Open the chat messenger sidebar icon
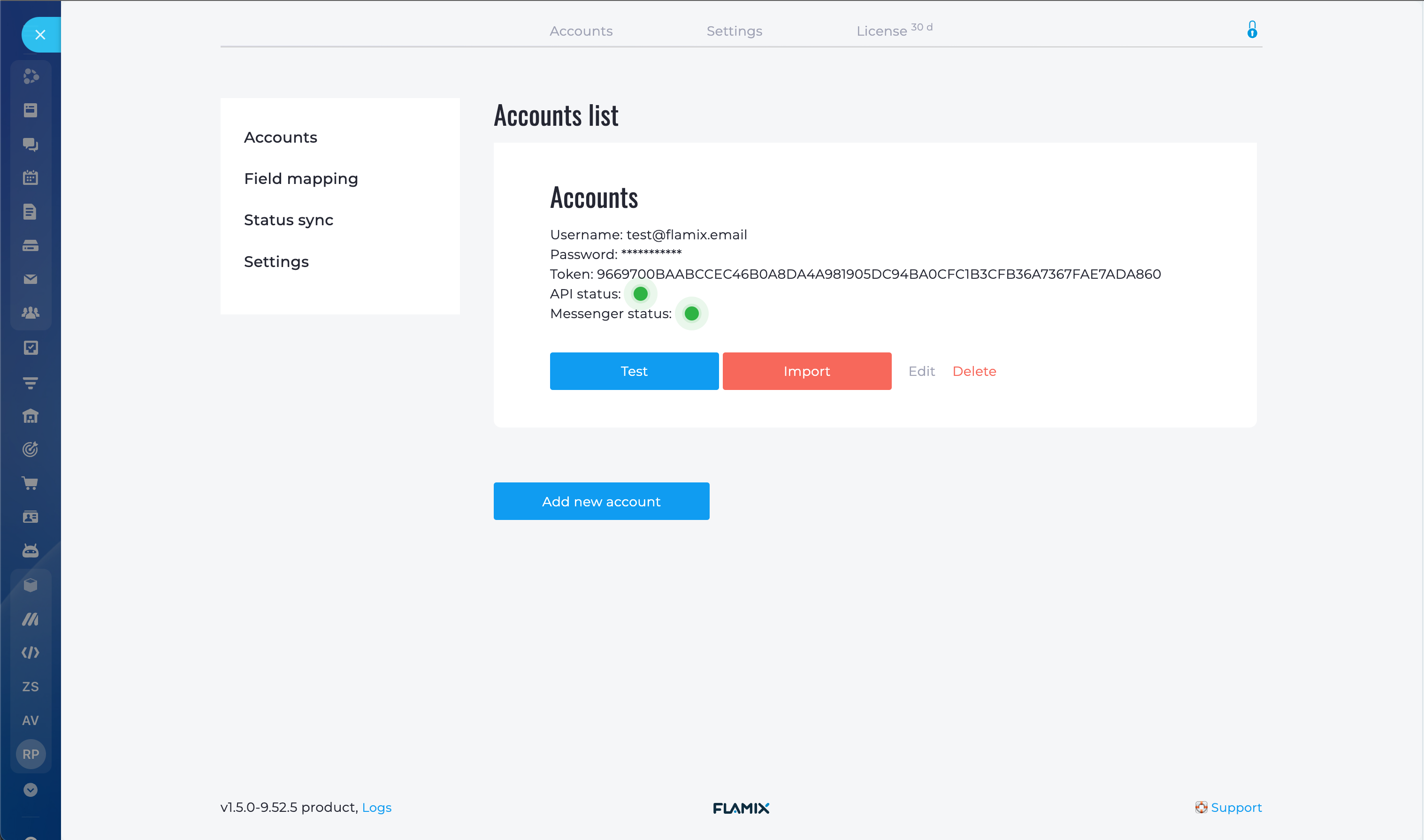Screen dimensions: 1424x840 31,145
